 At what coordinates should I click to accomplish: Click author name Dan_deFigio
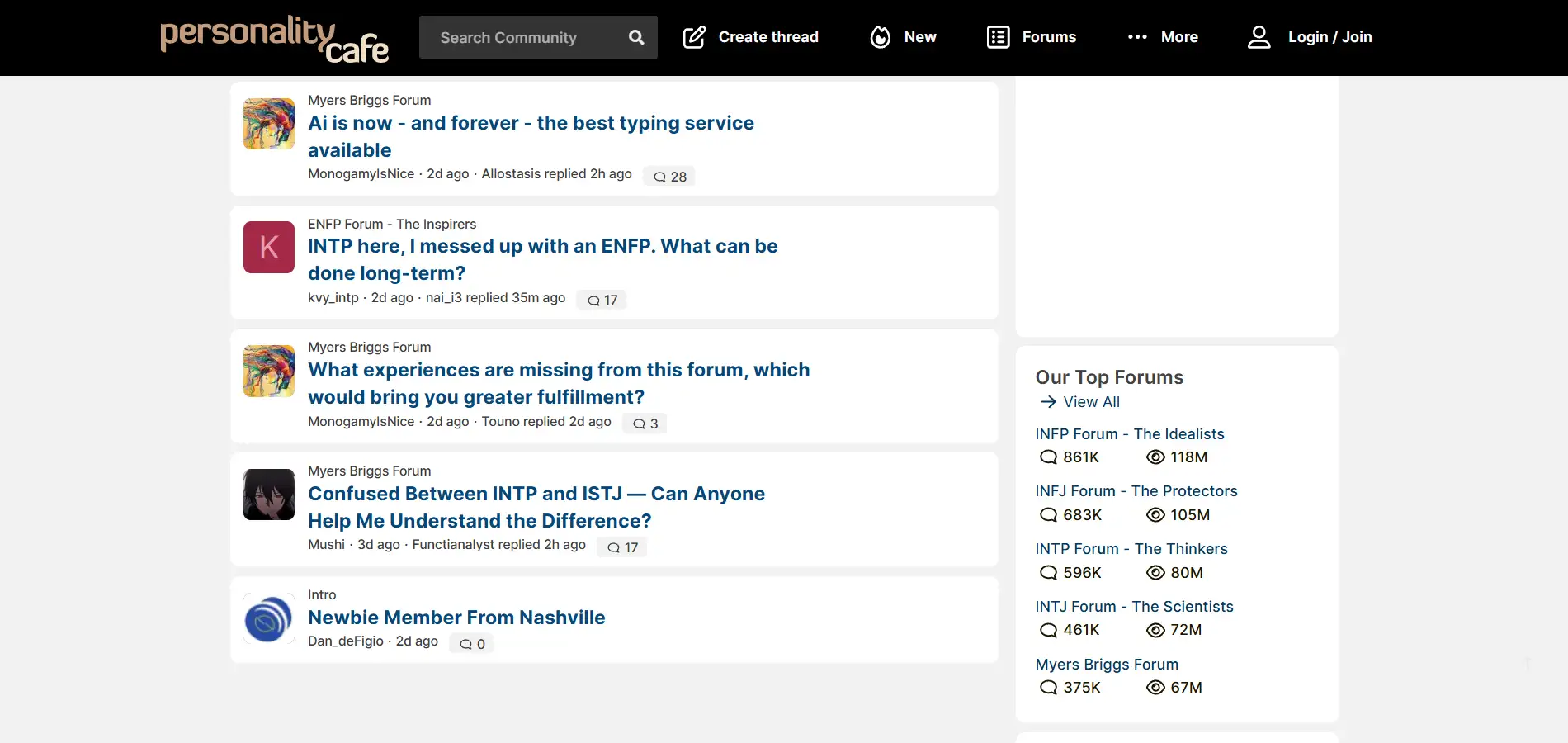[346, 641]
